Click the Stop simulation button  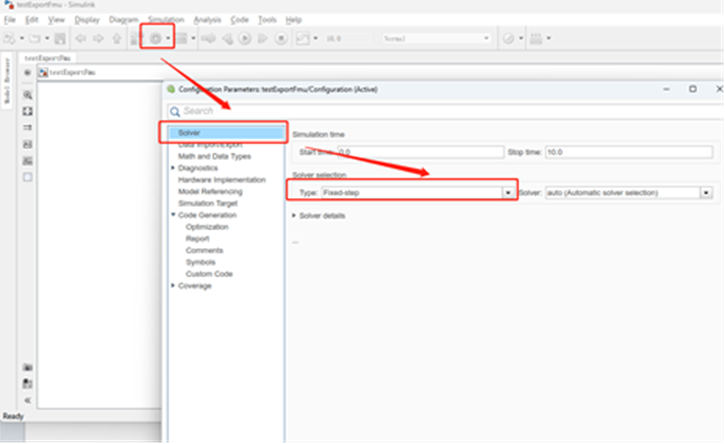click(281, 38)
